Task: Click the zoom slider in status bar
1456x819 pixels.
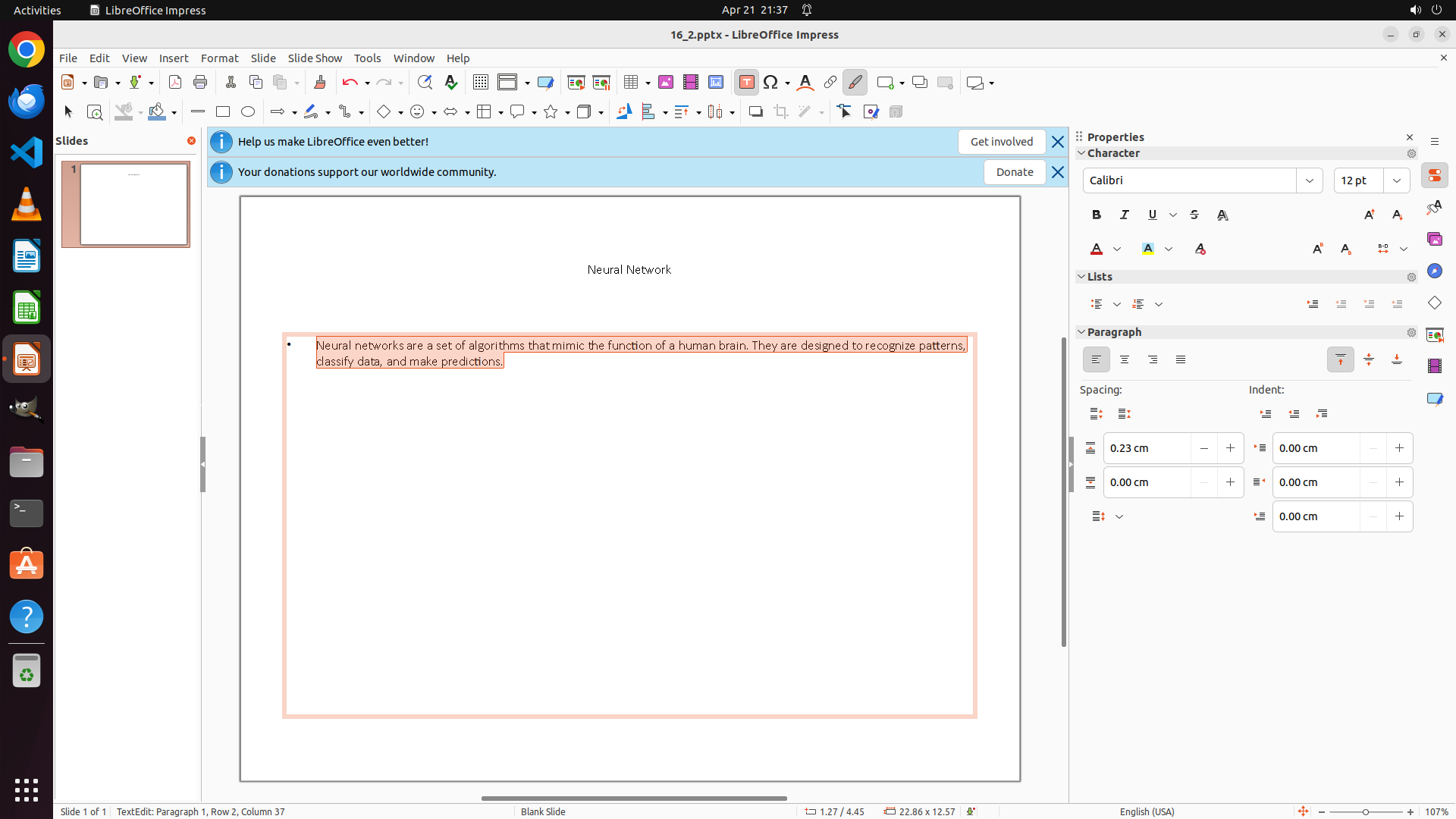Action: click(1365, 812)
